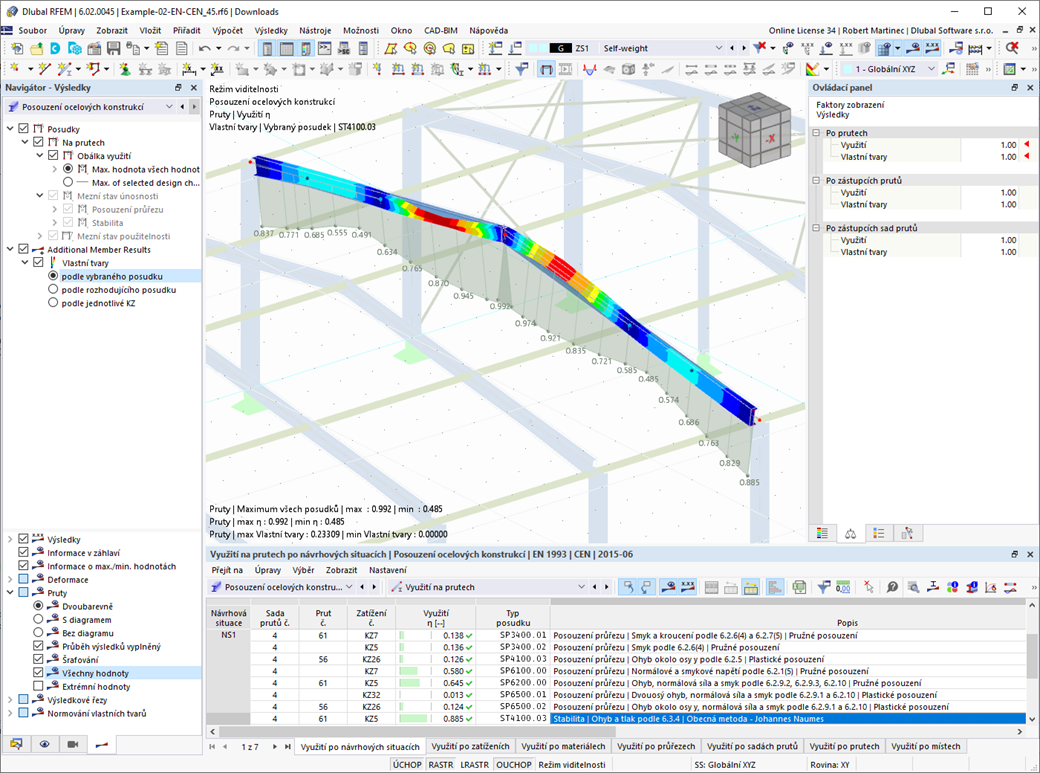Open the script console icon
This screenshot has height=773, width=1040.
[x=324, y=48]
